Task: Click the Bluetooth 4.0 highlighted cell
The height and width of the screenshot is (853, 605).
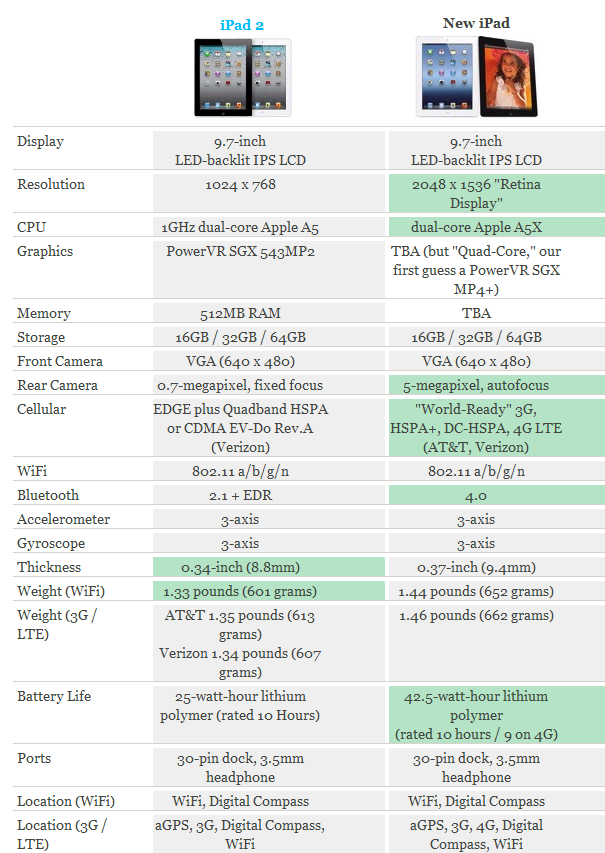Action: (496, 495)
